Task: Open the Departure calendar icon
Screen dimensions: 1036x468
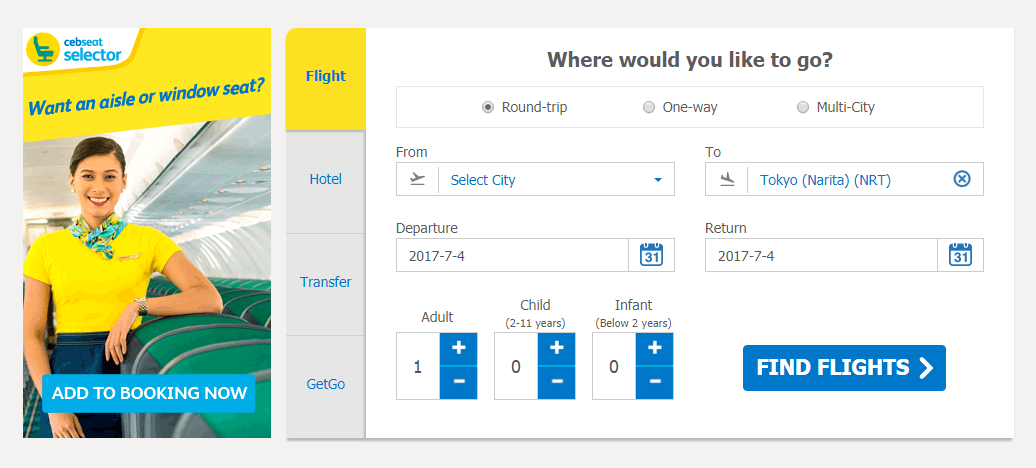Action: tap(652, 255)
